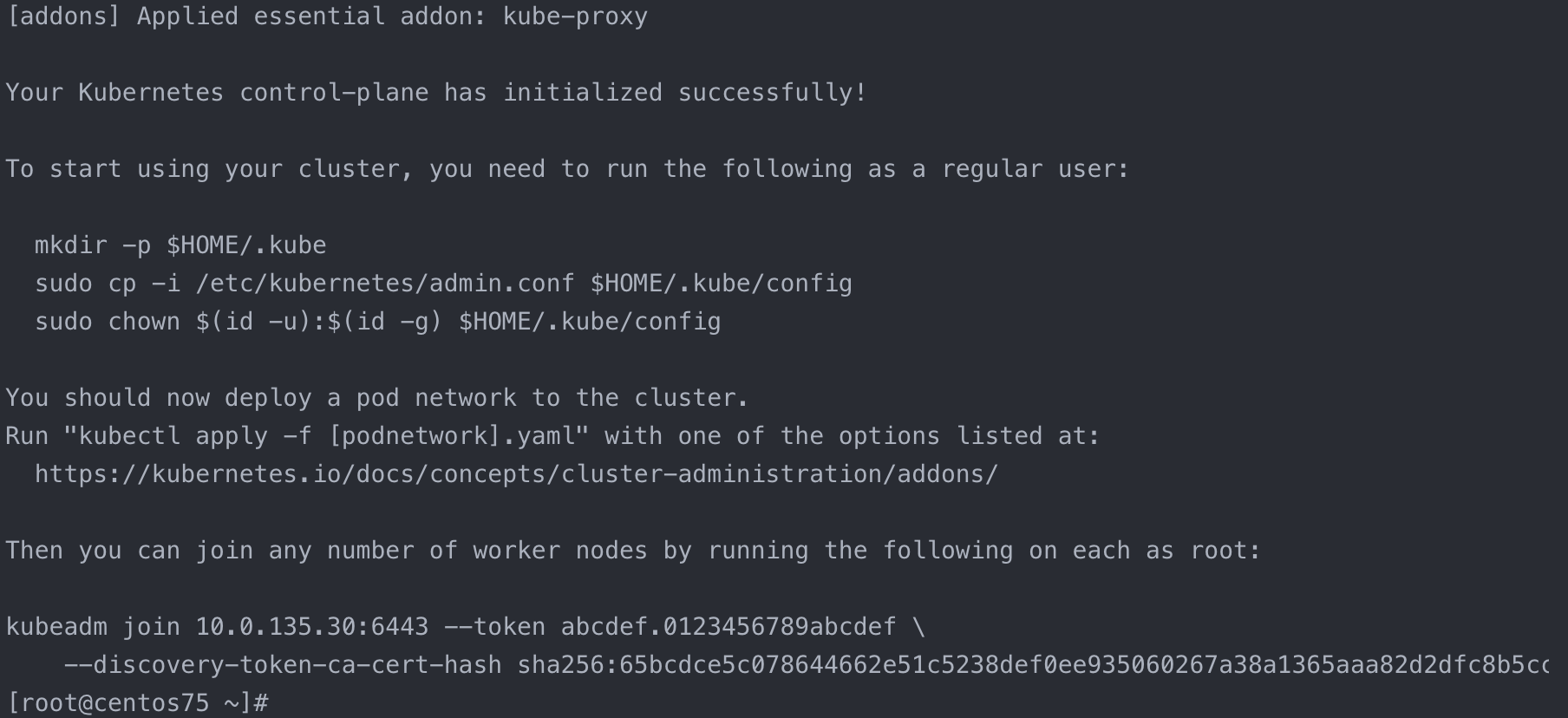Click the 'To start using your cluster' line

(x=567, y=169)
